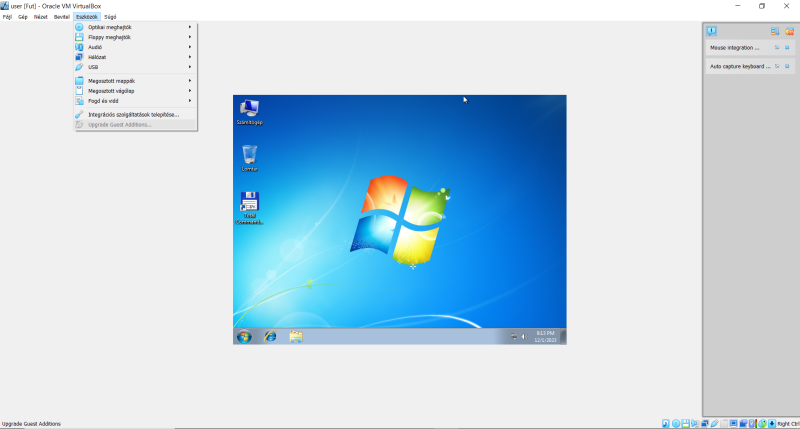Image resolution: width=800 pixels, height=429 pixels.
Task: Open the Hálózat menu entry
Action: pyautogui.click(x=135, y=57)
